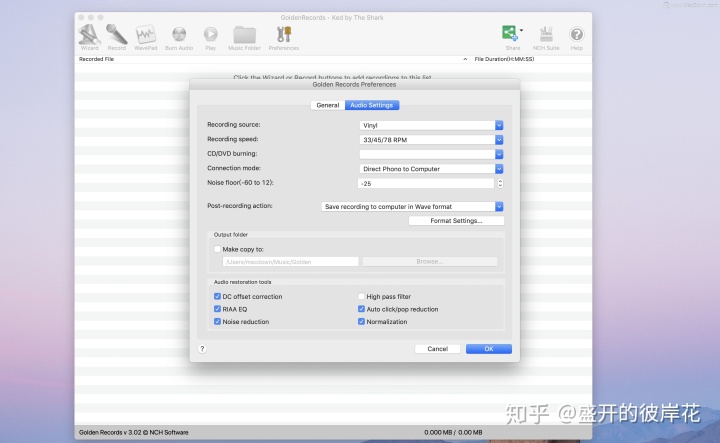Sort by Recorded File column header
The image size is (720, 443).
(x=96, y=59)
